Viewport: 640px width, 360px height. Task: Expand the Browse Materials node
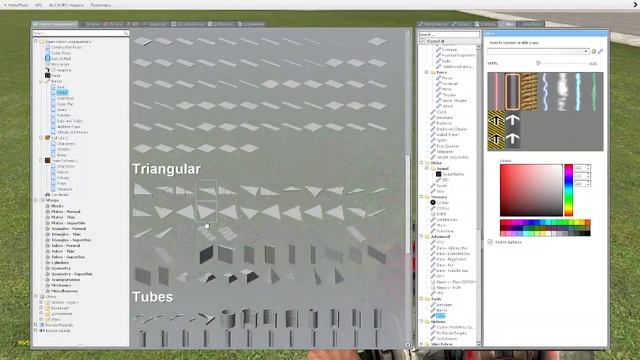point(36,325)
